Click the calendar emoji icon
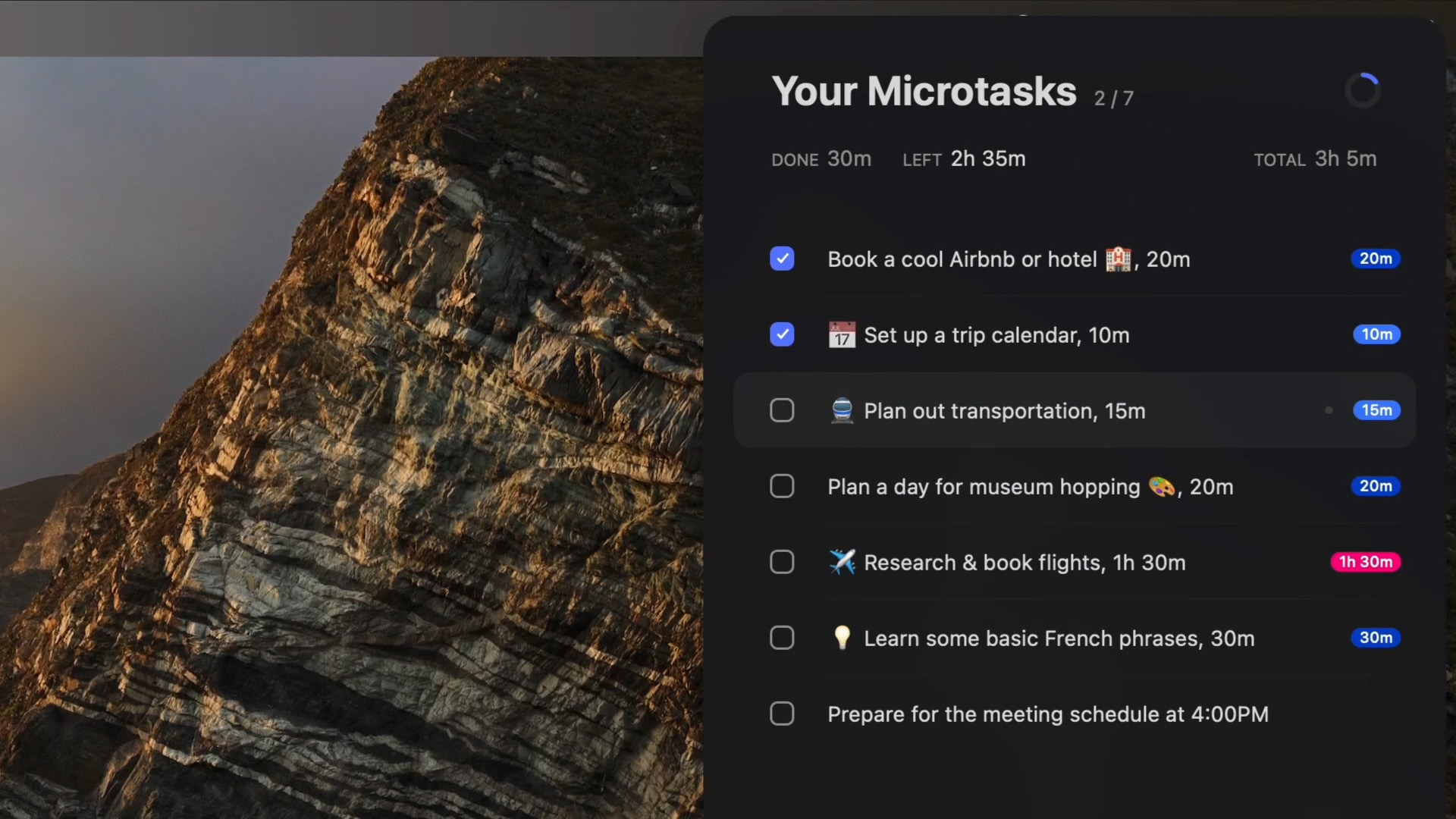1456x819 pixels. tap(842, 335)
